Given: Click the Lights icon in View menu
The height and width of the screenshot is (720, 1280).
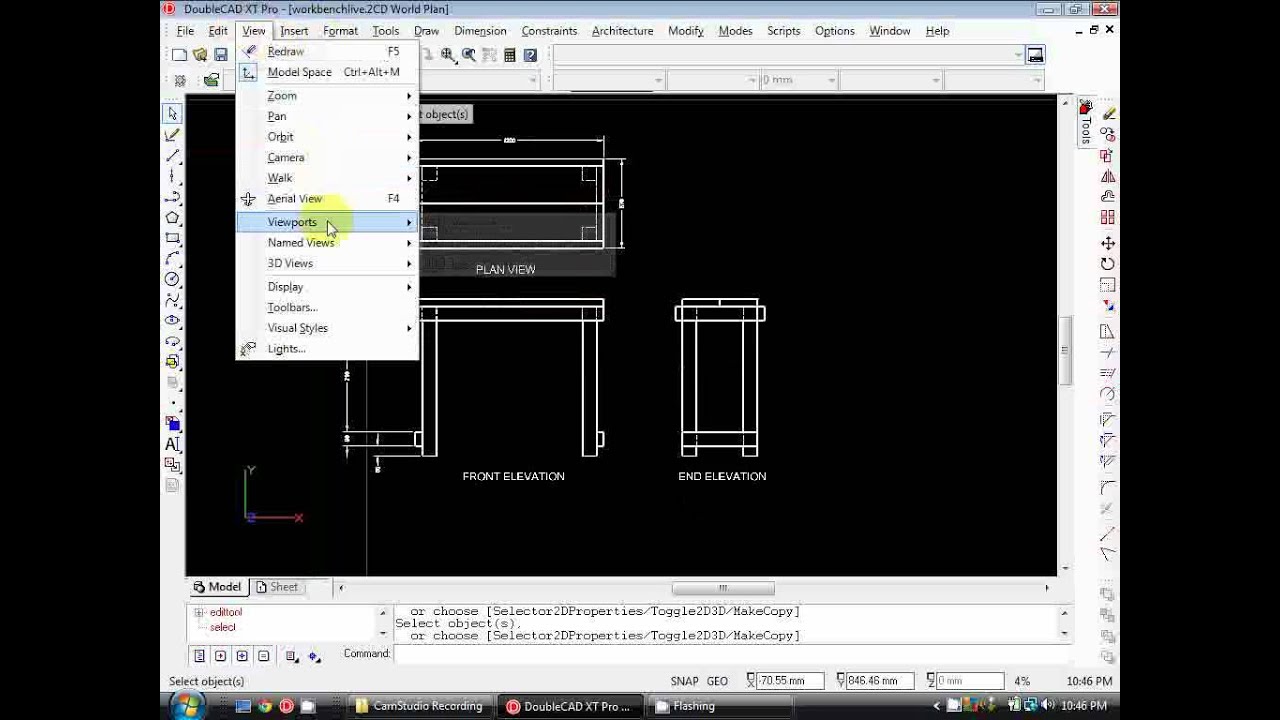Looking at the screenshot, I should (x=248, y=349).
